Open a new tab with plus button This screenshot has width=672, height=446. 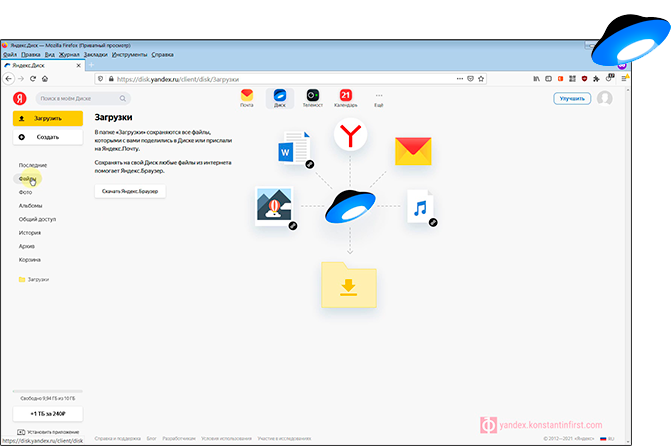91,65
